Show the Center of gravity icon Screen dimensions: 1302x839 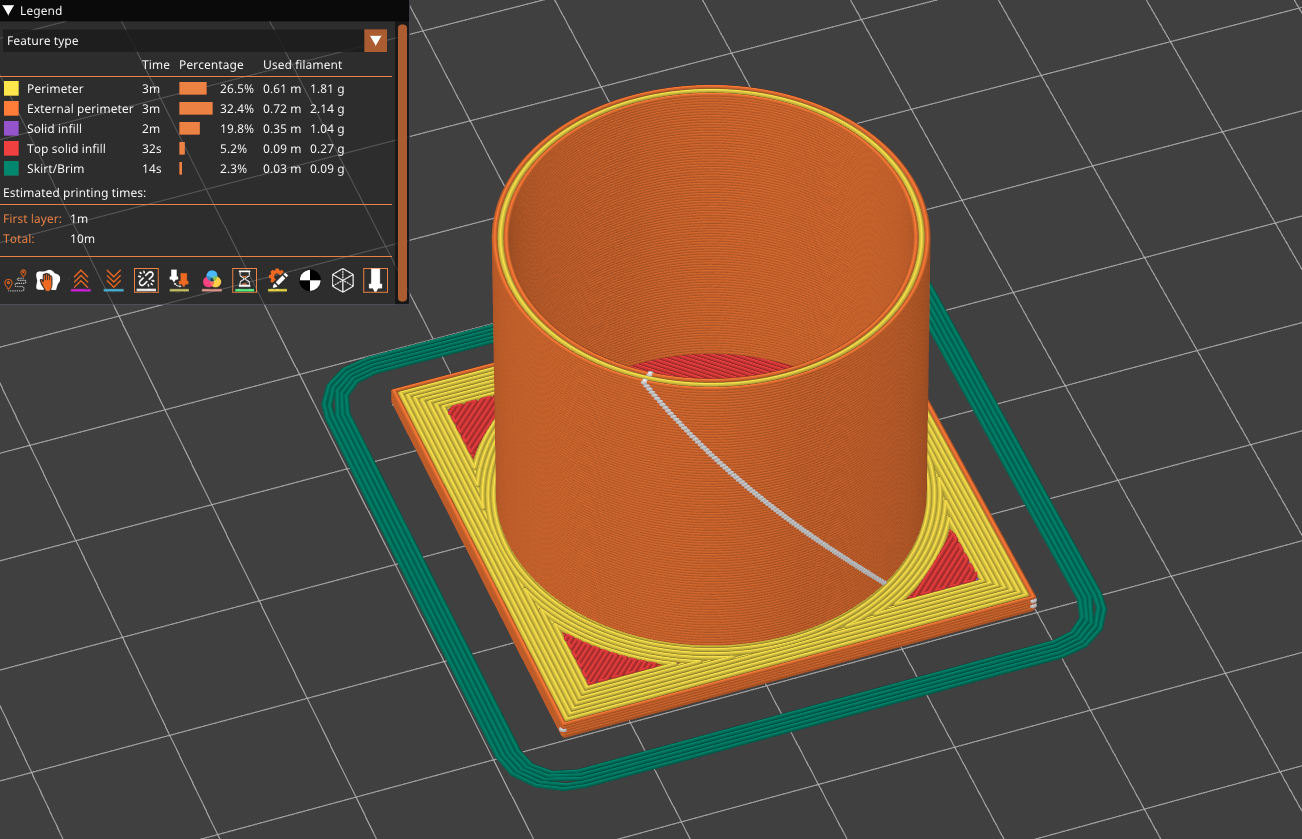point(310,281)
